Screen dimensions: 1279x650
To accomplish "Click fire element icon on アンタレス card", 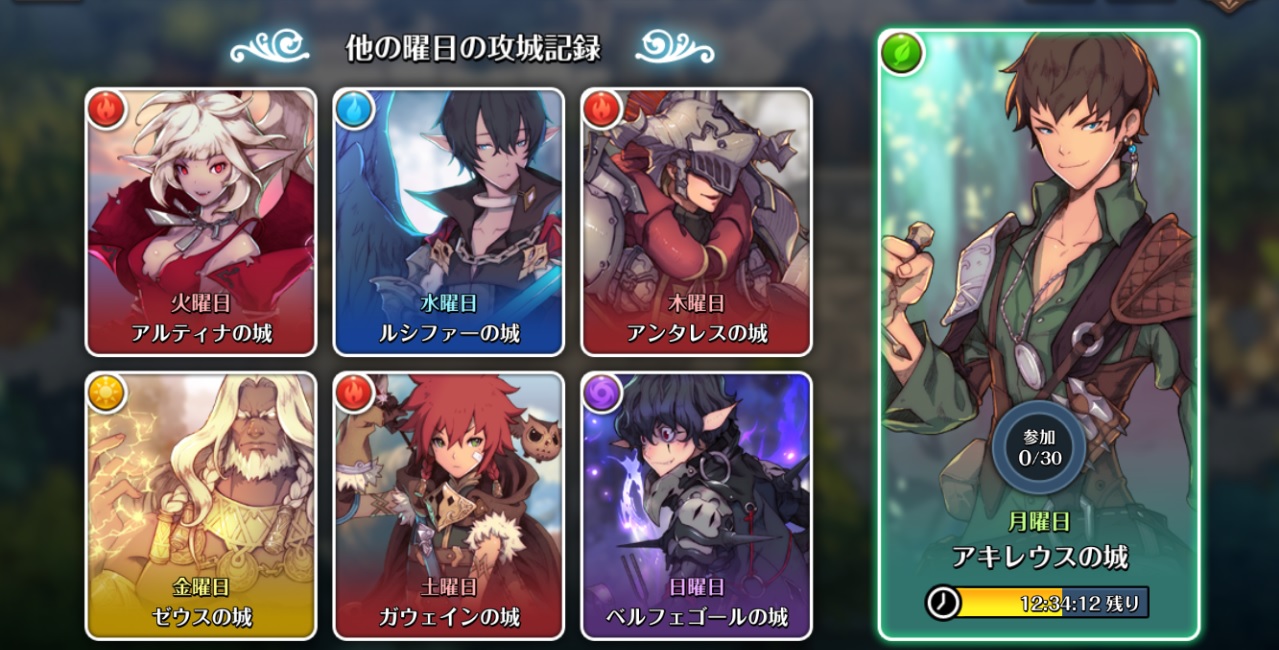I will (x=602, y=109).
